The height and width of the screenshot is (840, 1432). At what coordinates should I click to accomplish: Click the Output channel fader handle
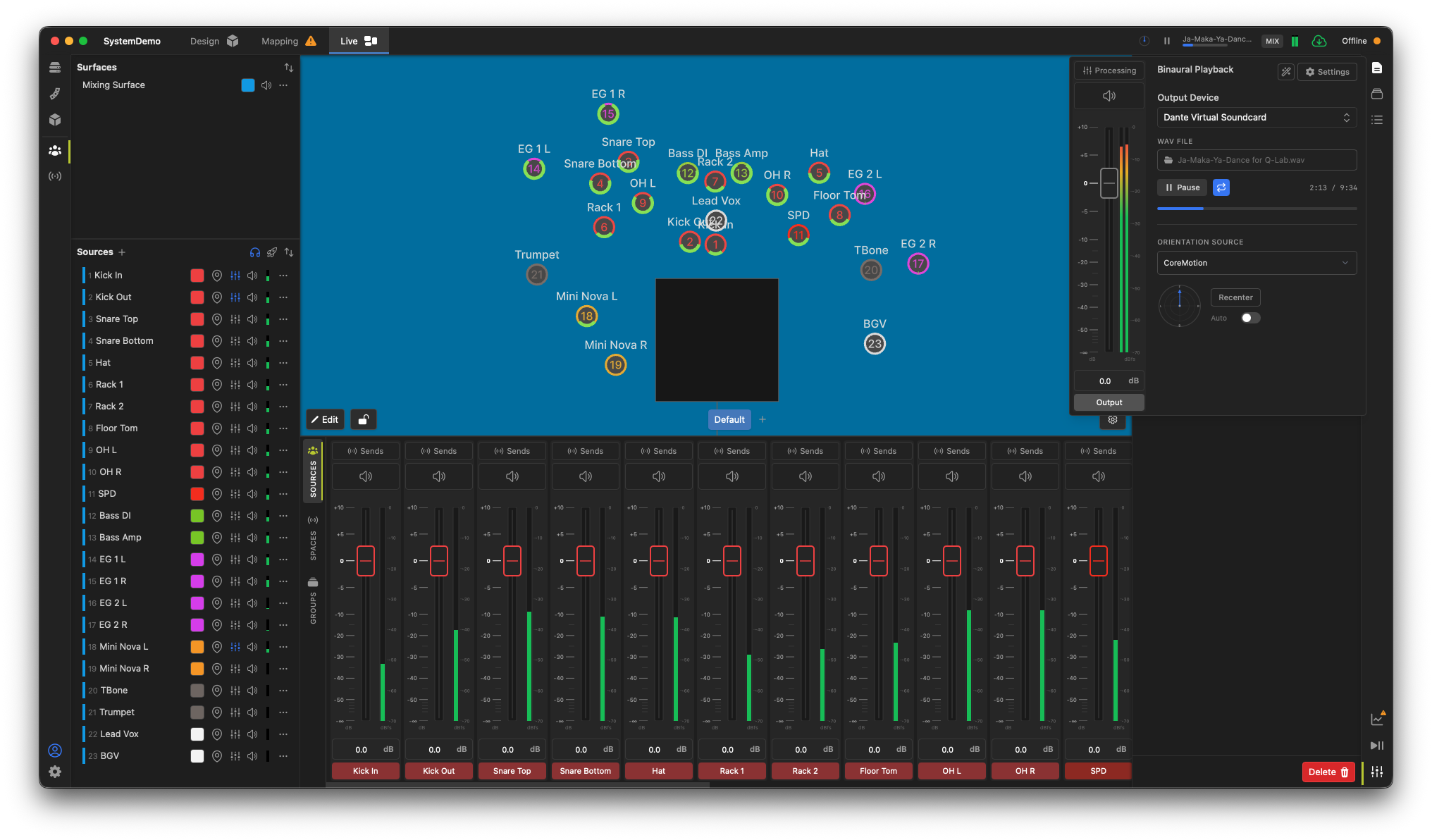1109,183
